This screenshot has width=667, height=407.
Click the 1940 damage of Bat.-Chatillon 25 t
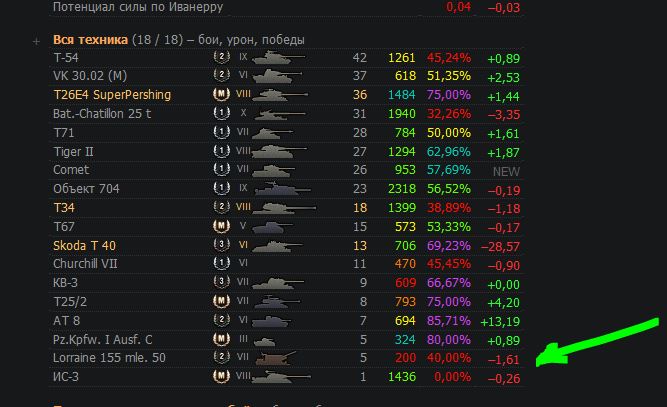click(x=402, y=114)
